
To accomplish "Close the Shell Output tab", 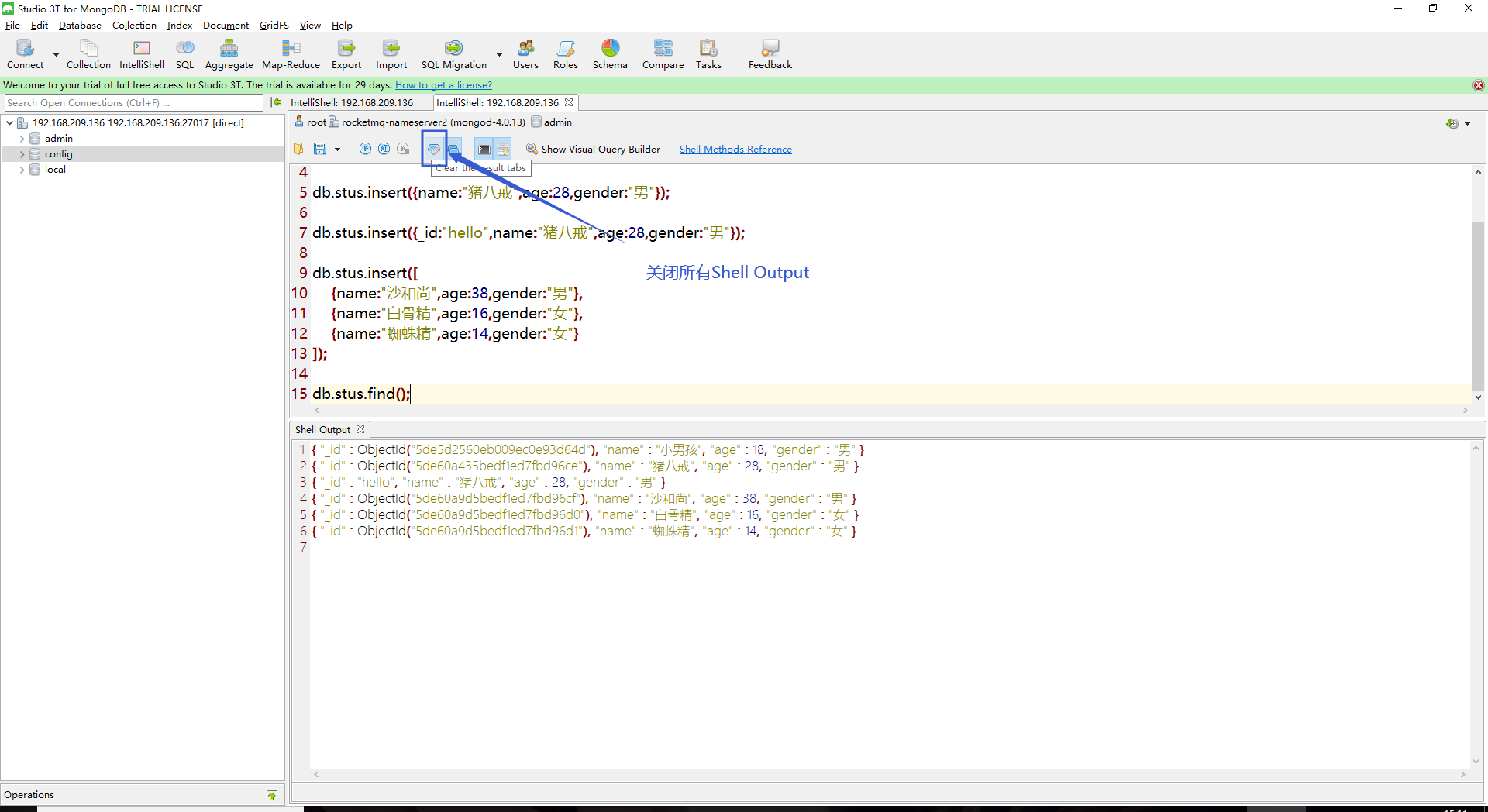I will pyautogui.click(x=360, y=429).
